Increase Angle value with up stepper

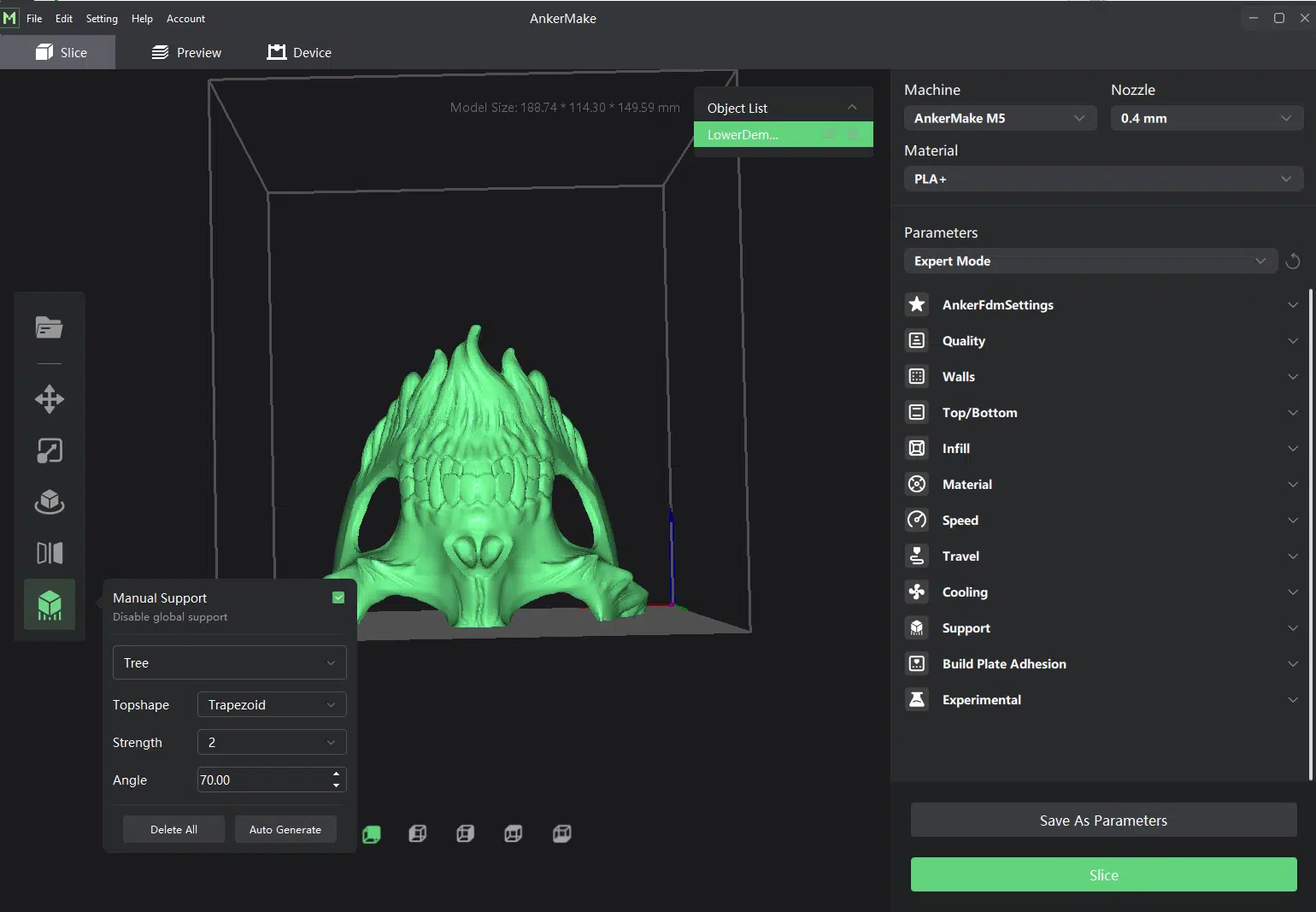pos(337,774)
